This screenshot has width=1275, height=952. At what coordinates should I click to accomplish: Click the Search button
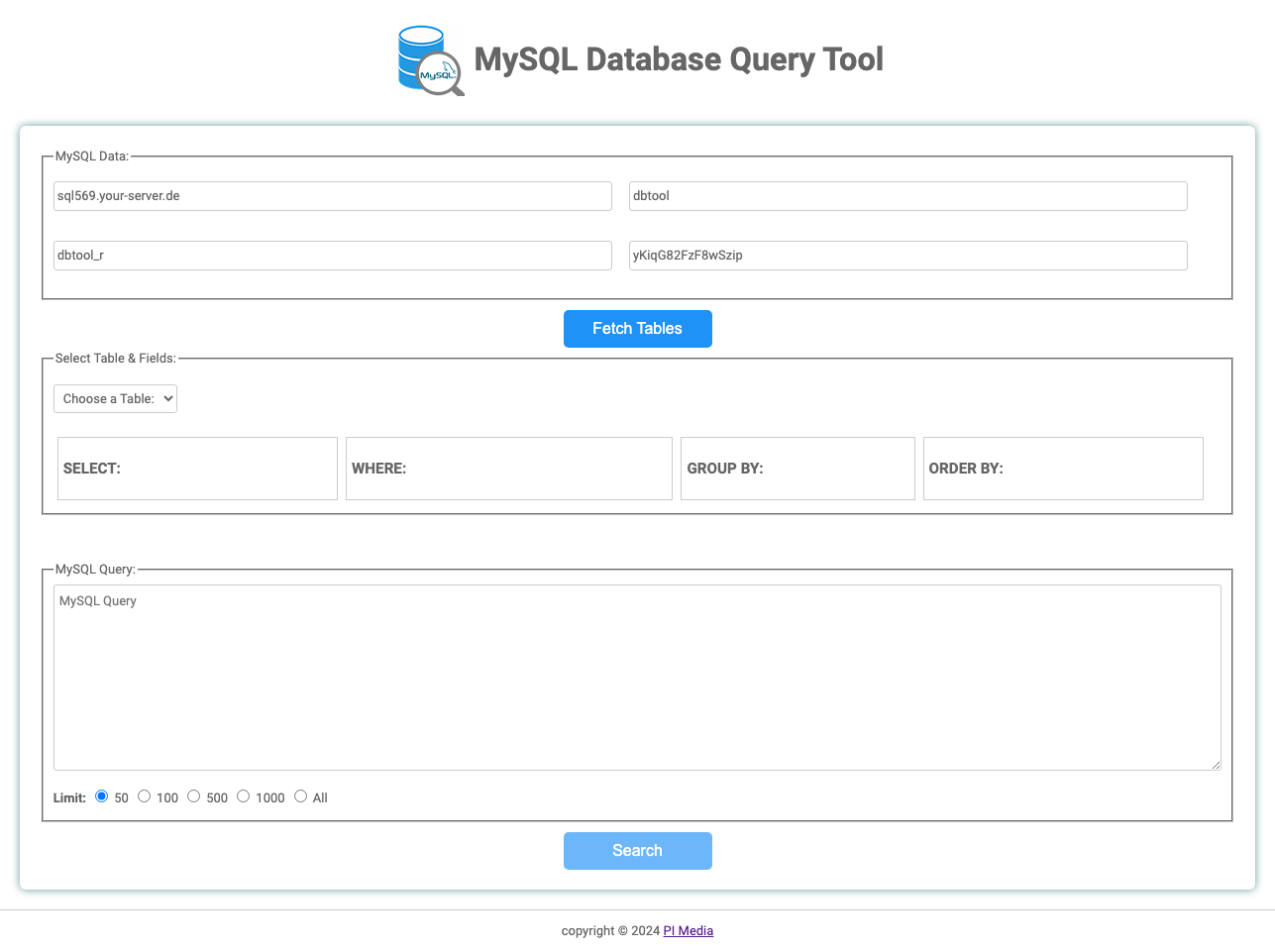click(x=638, y=851)
